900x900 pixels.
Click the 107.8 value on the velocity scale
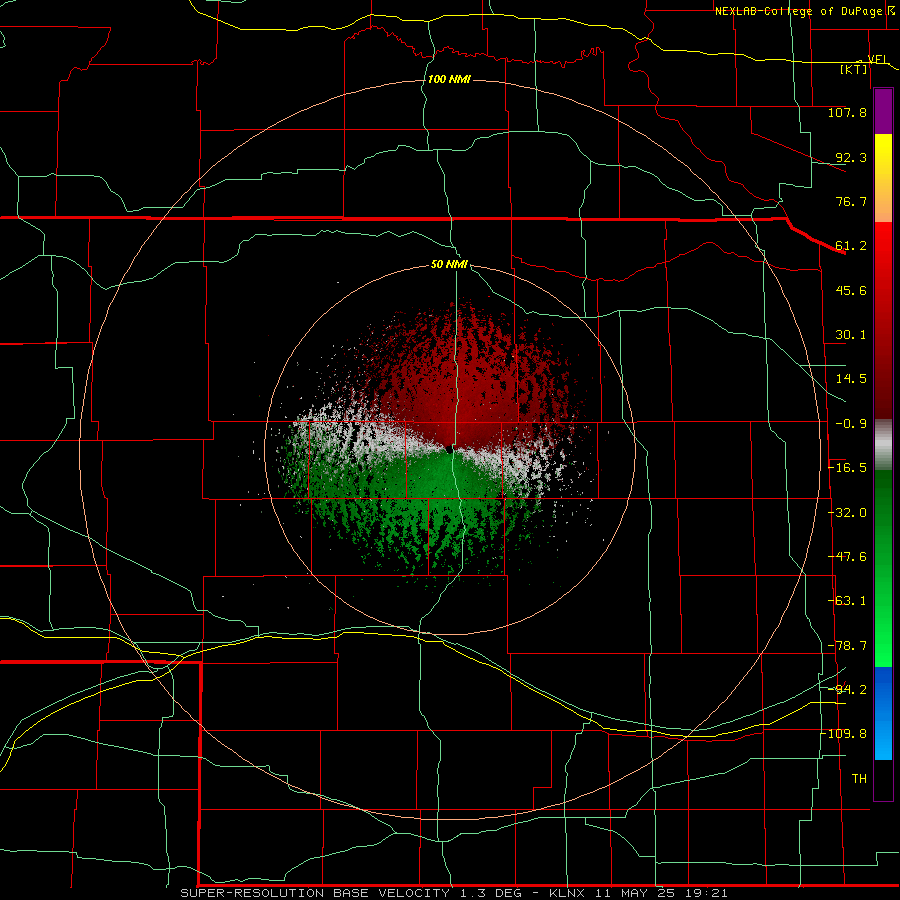(847, 112)
